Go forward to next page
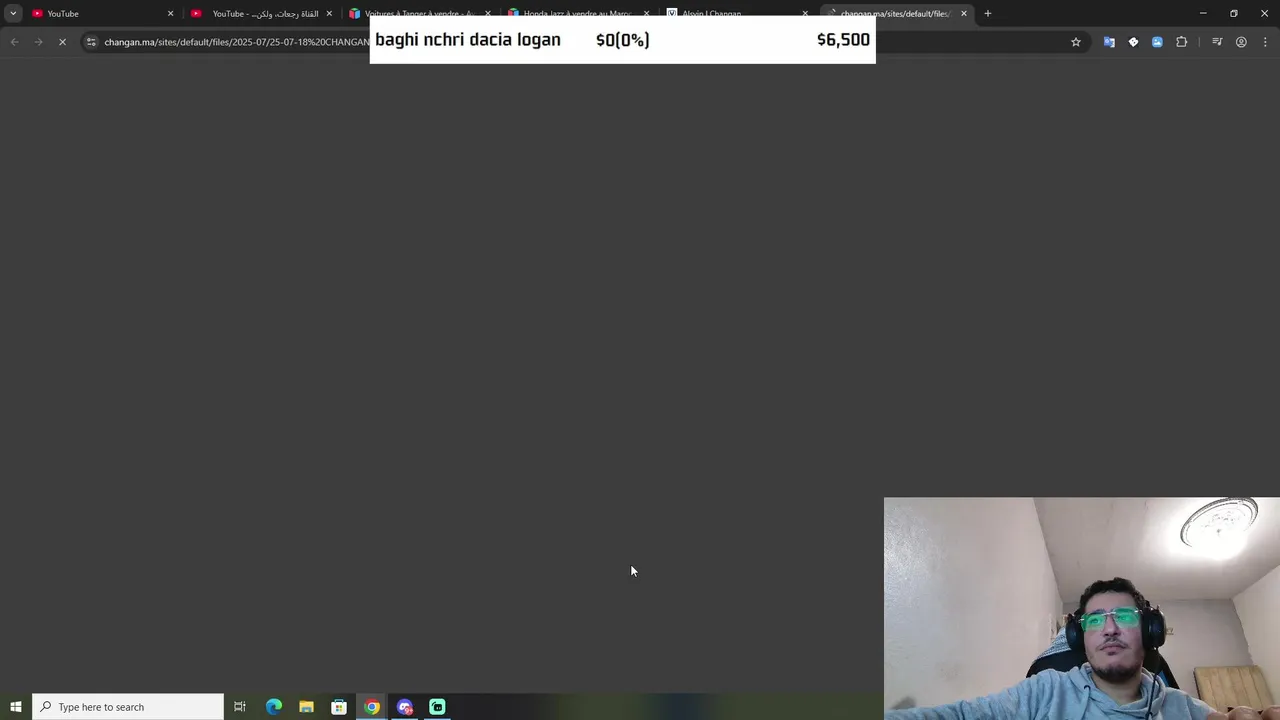Viewport: 1280px width, 720px height. (x=38, y=42)
